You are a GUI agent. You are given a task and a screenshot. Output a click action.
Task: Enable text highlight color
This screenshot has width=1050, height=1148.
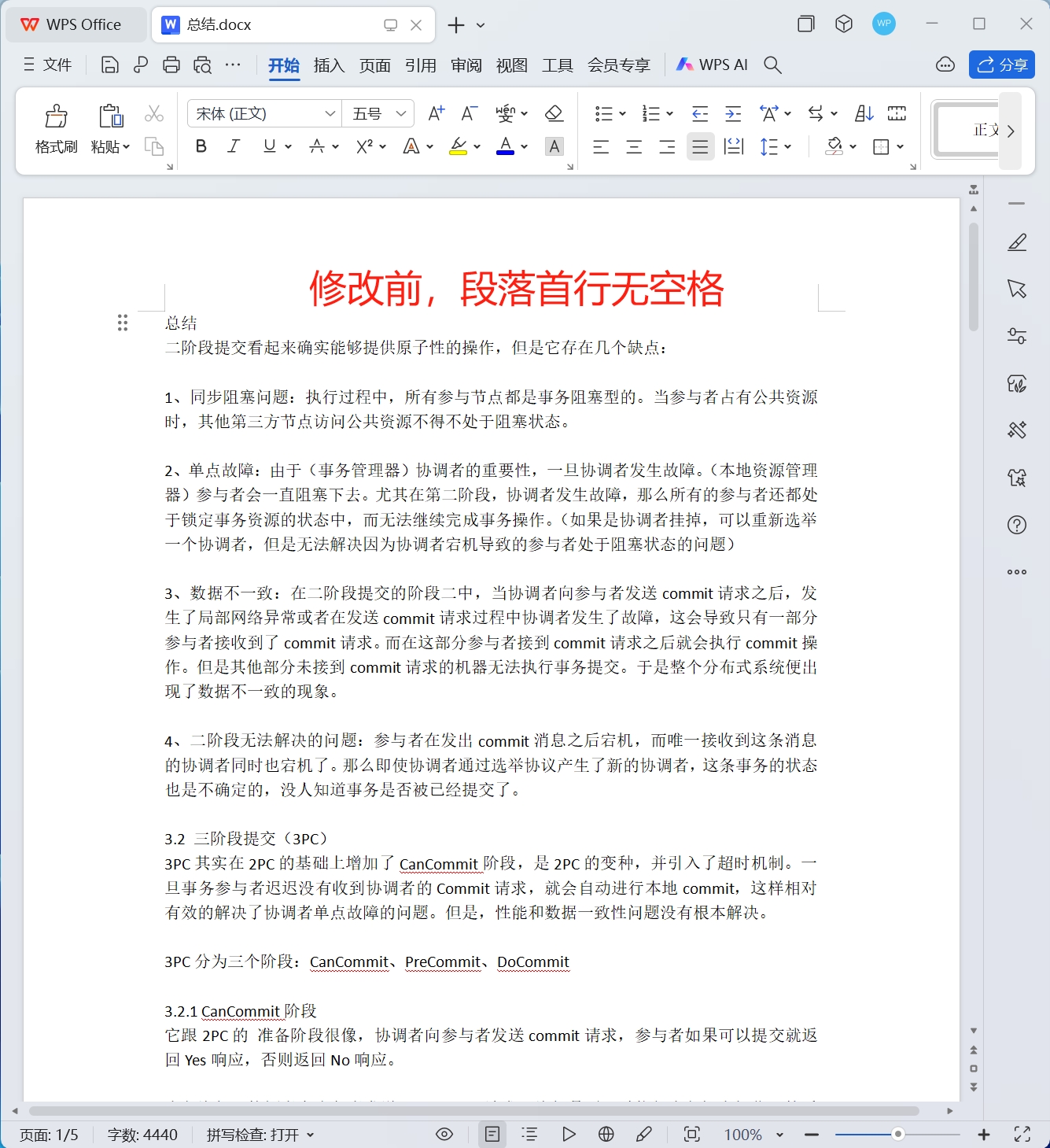click(x=459, y=146)
